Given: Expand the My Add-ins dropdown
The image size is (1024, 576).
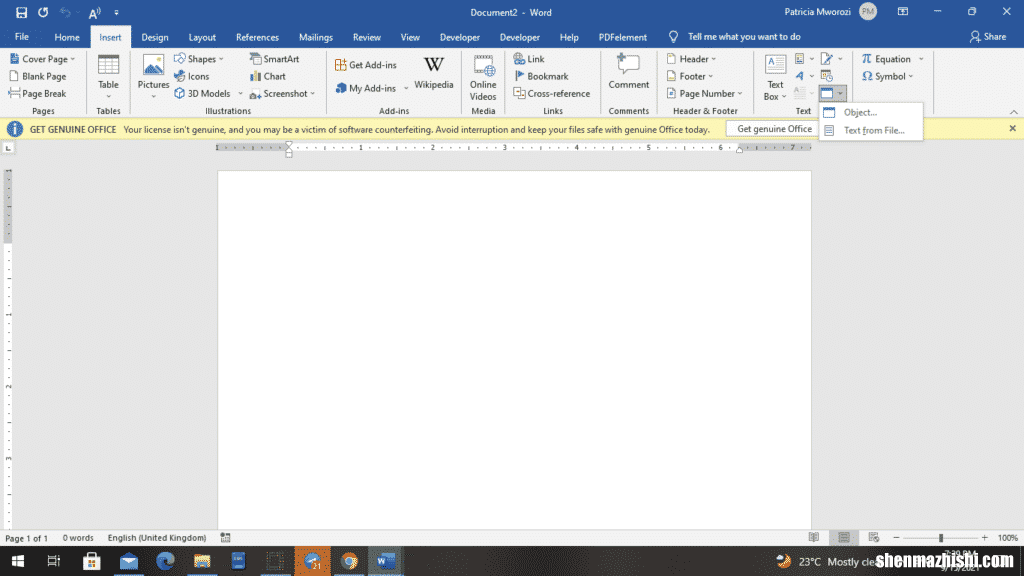Looking at the screenshot, I should coord(406,88).
